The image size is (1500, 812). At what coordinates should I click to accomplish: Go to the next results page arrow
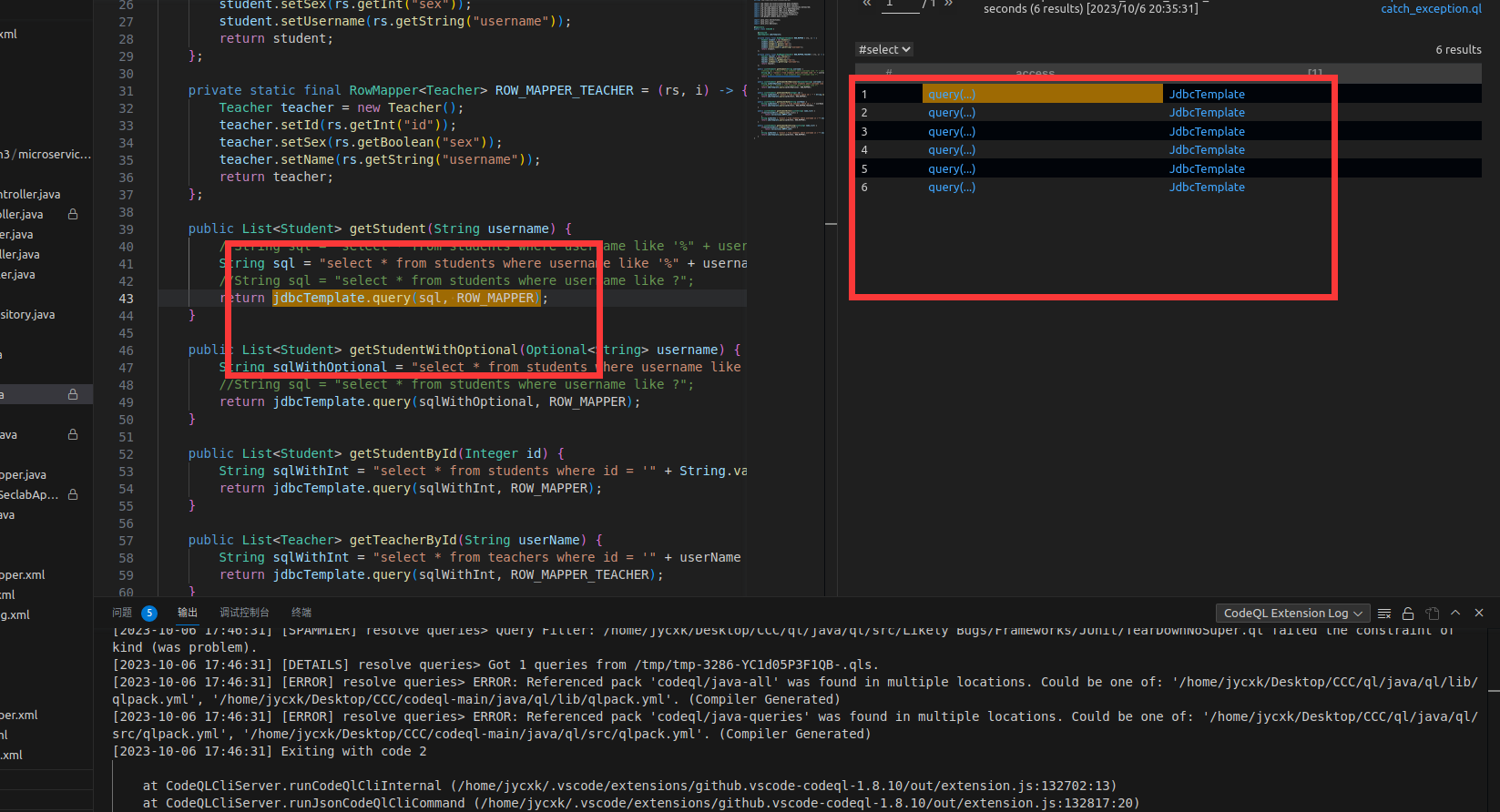(948, 4)
